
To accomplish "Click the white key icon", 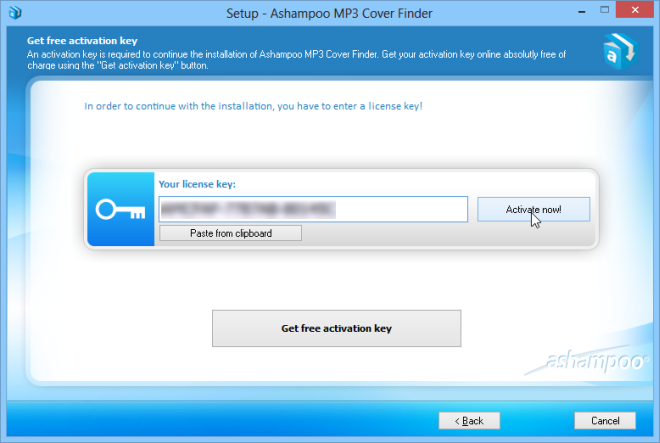I will (120, 210).
